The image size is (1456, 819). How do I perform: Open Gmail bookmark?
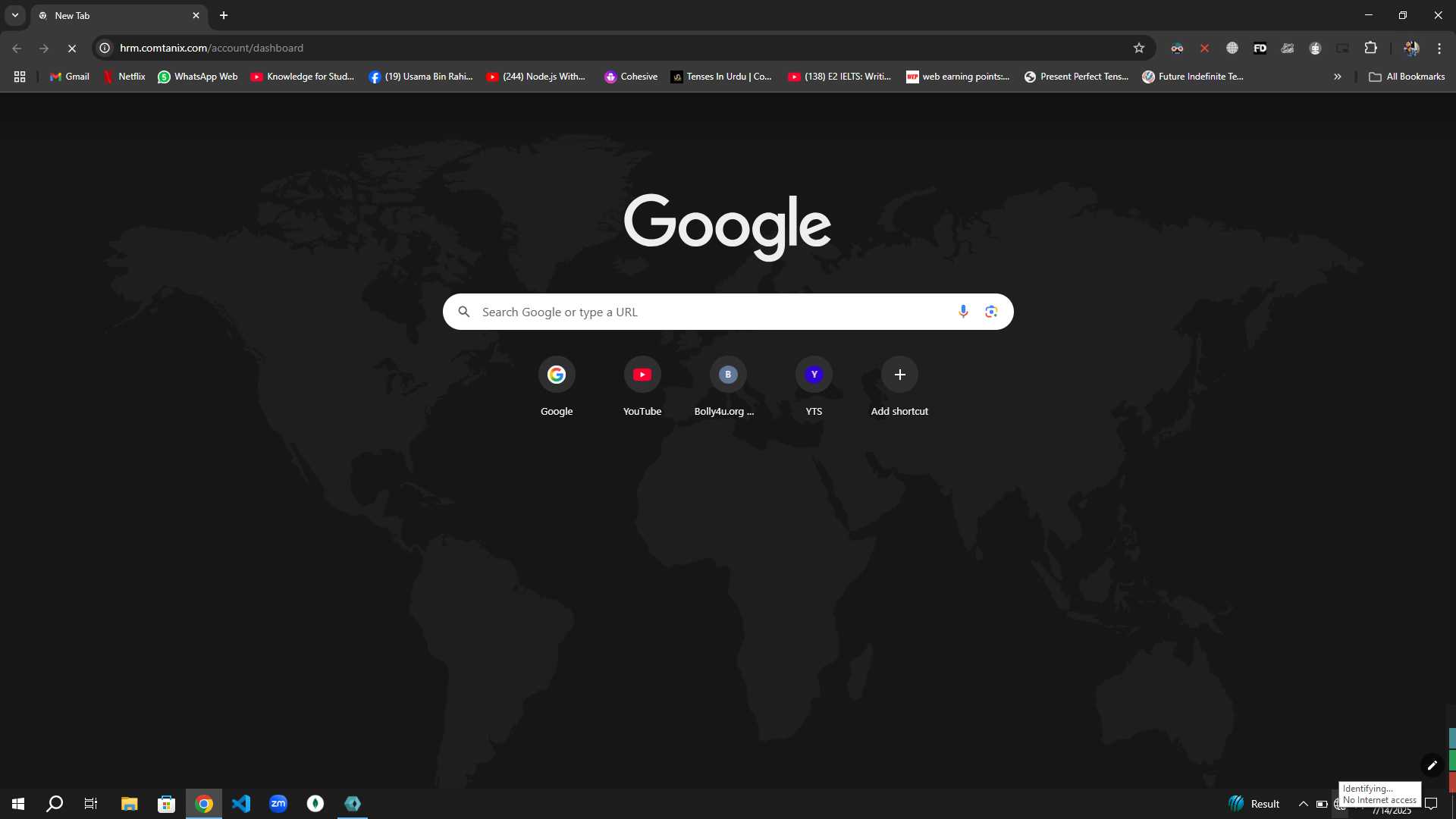click(69, 77)
